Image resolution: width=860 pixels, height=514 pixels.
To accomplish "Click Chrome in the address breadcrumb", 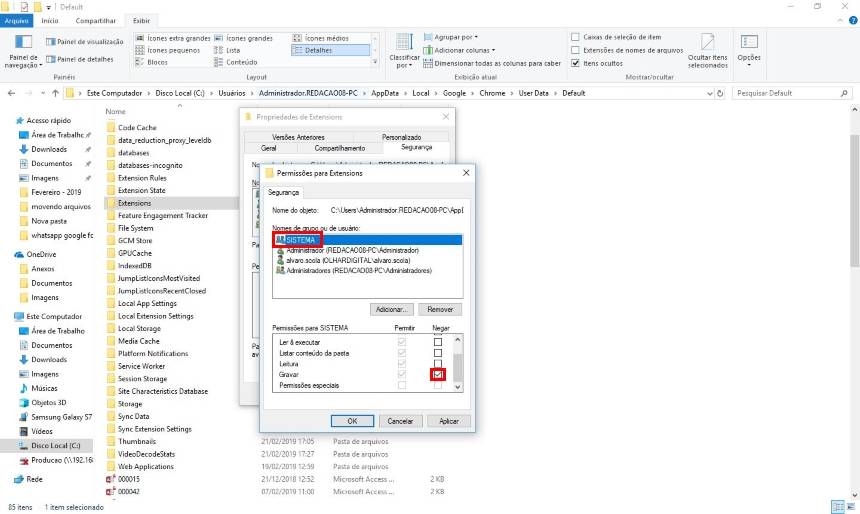I will click(492, 93).
